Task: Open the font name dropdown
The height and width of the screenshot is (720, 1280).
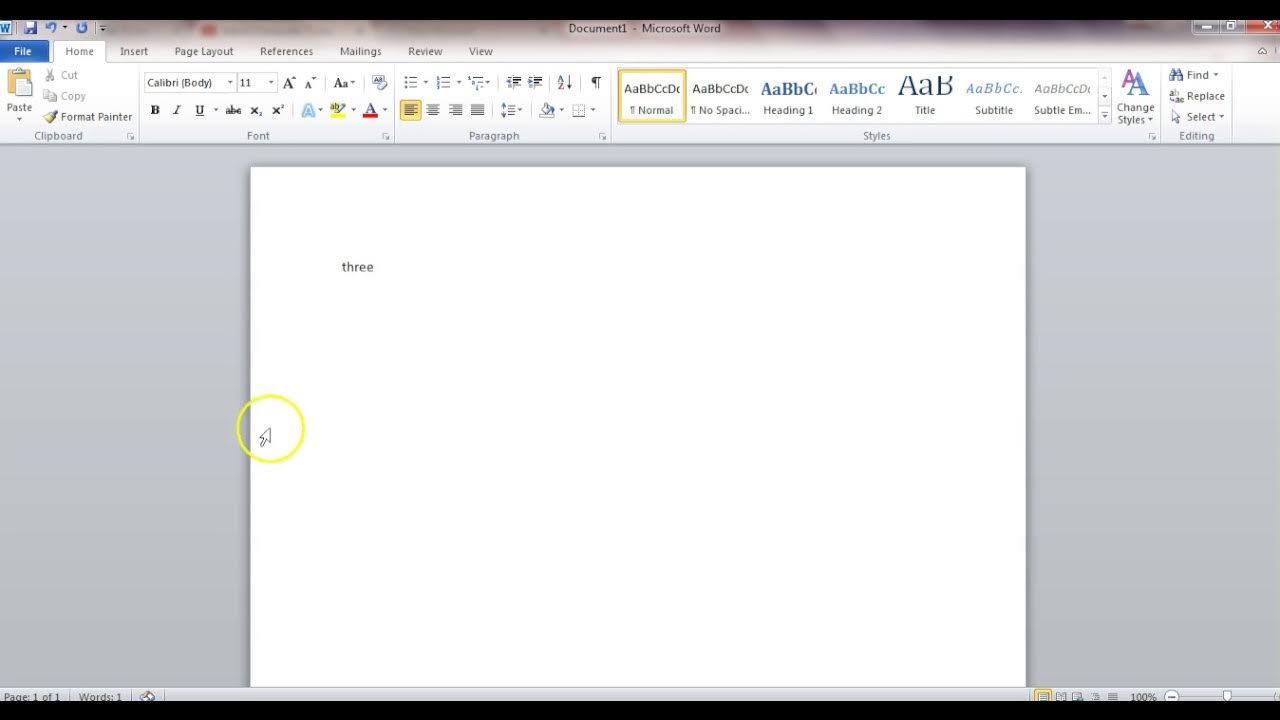Action: pyautogui.click(x=229, y=82)
